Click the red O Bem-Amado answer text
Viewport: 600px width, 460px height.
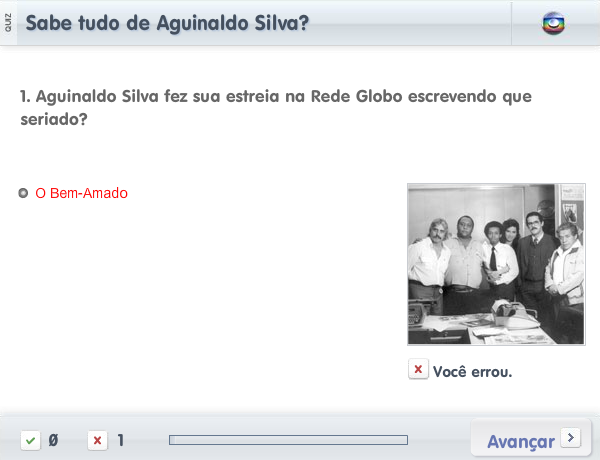[82, 193]
